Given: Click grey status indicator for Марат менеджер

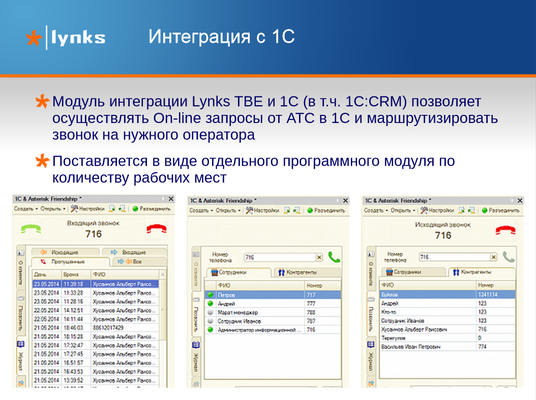Looking at the screenshot, I should tap(211, 312).
